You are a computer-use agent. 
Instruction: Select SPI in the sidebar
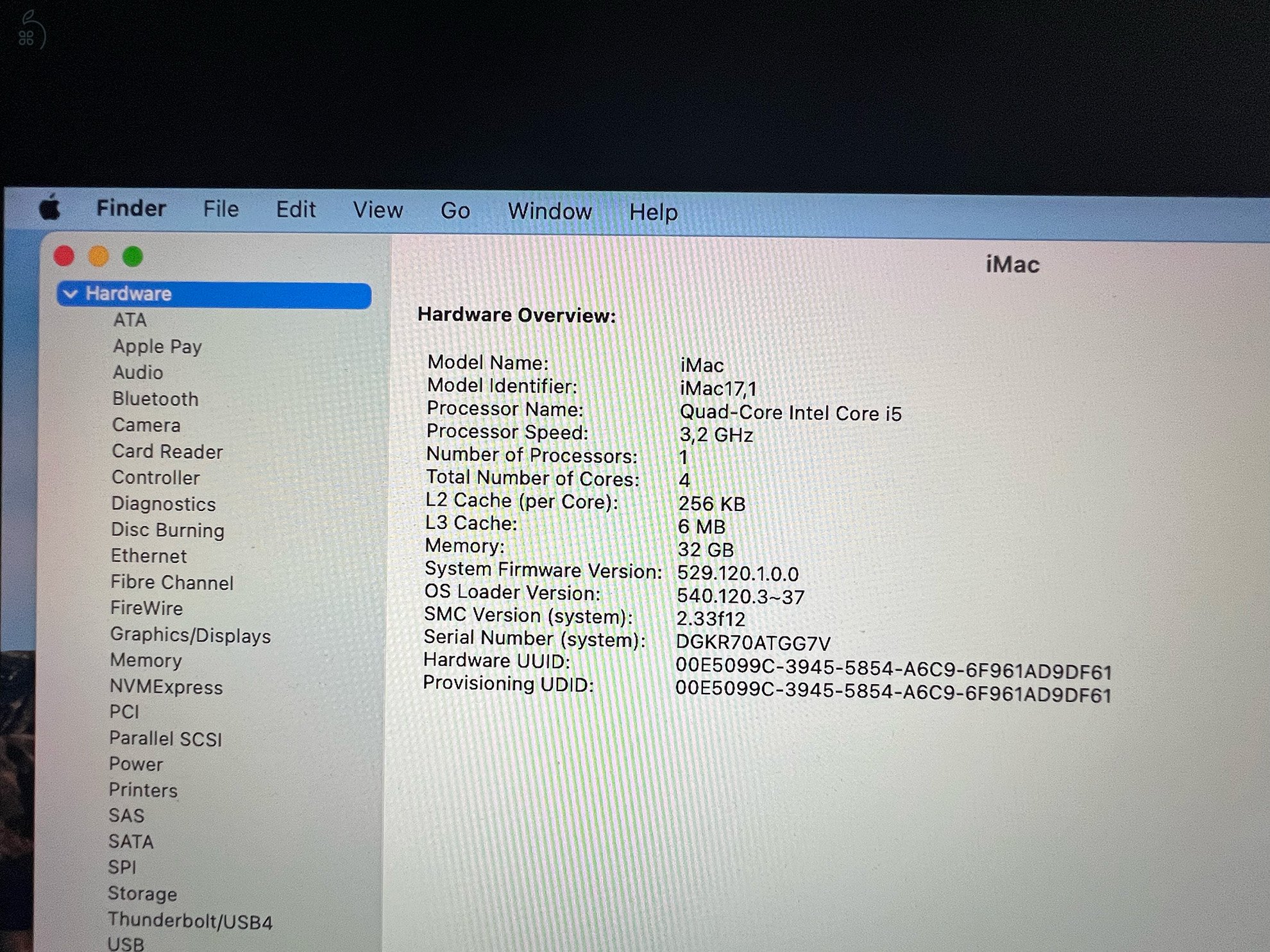coord(122,867)
